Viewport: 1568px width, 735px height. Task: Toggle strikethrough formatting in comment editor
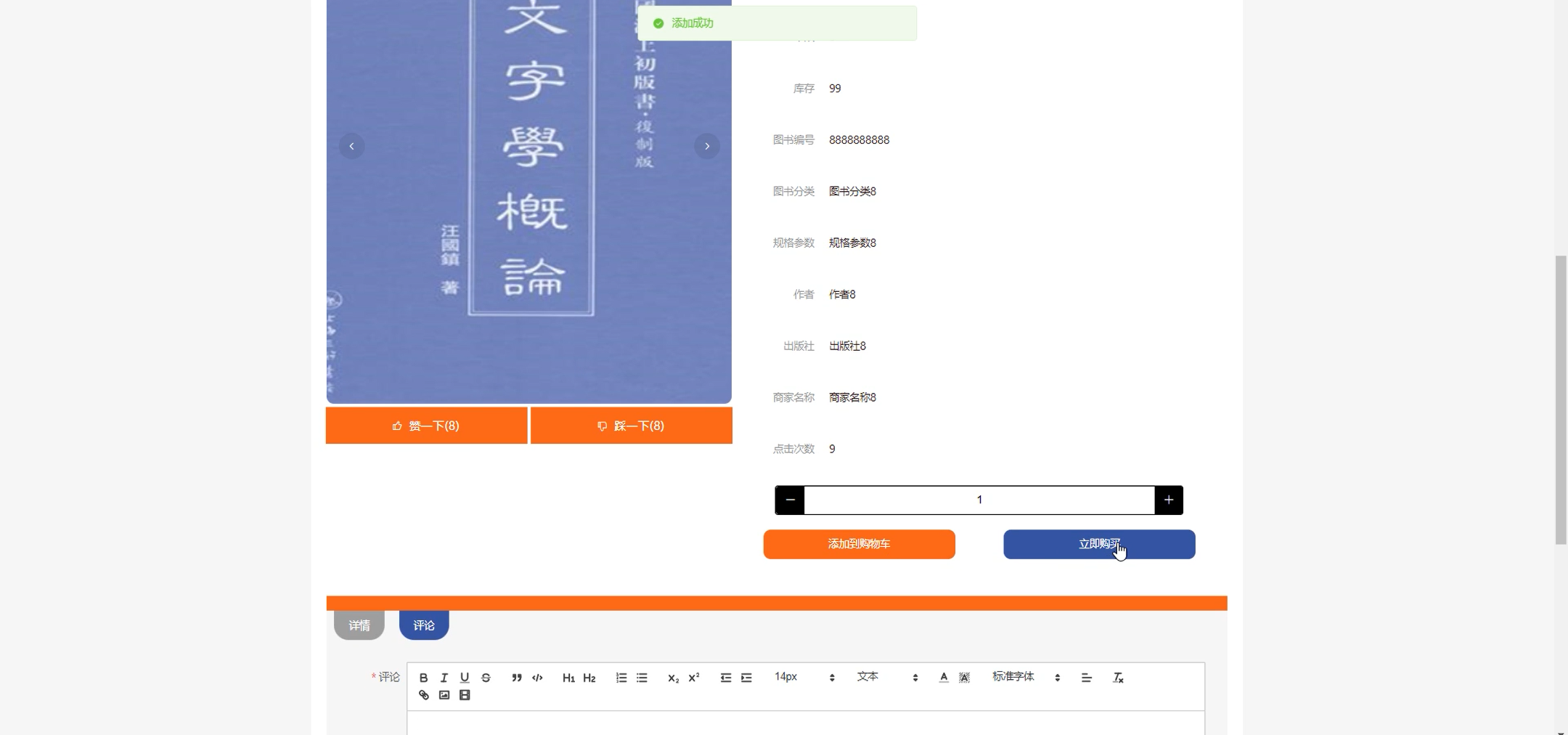(x=486, y=677)
